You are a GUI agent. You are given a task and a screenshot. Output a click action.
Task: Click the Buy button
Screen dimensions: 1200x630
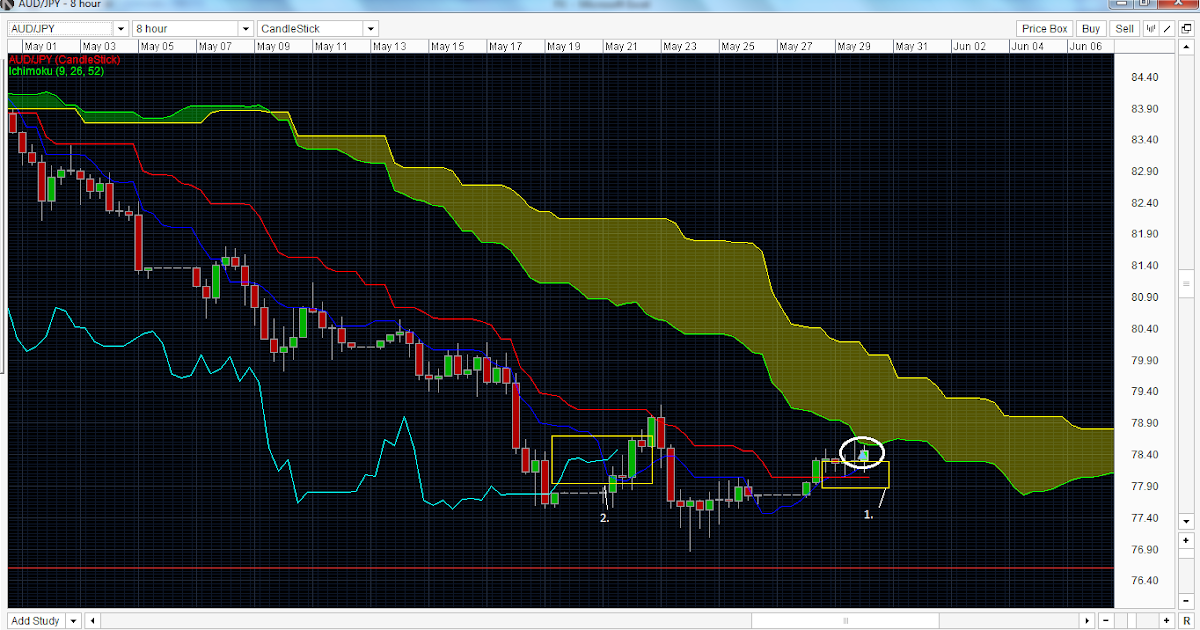[1091, 29]
